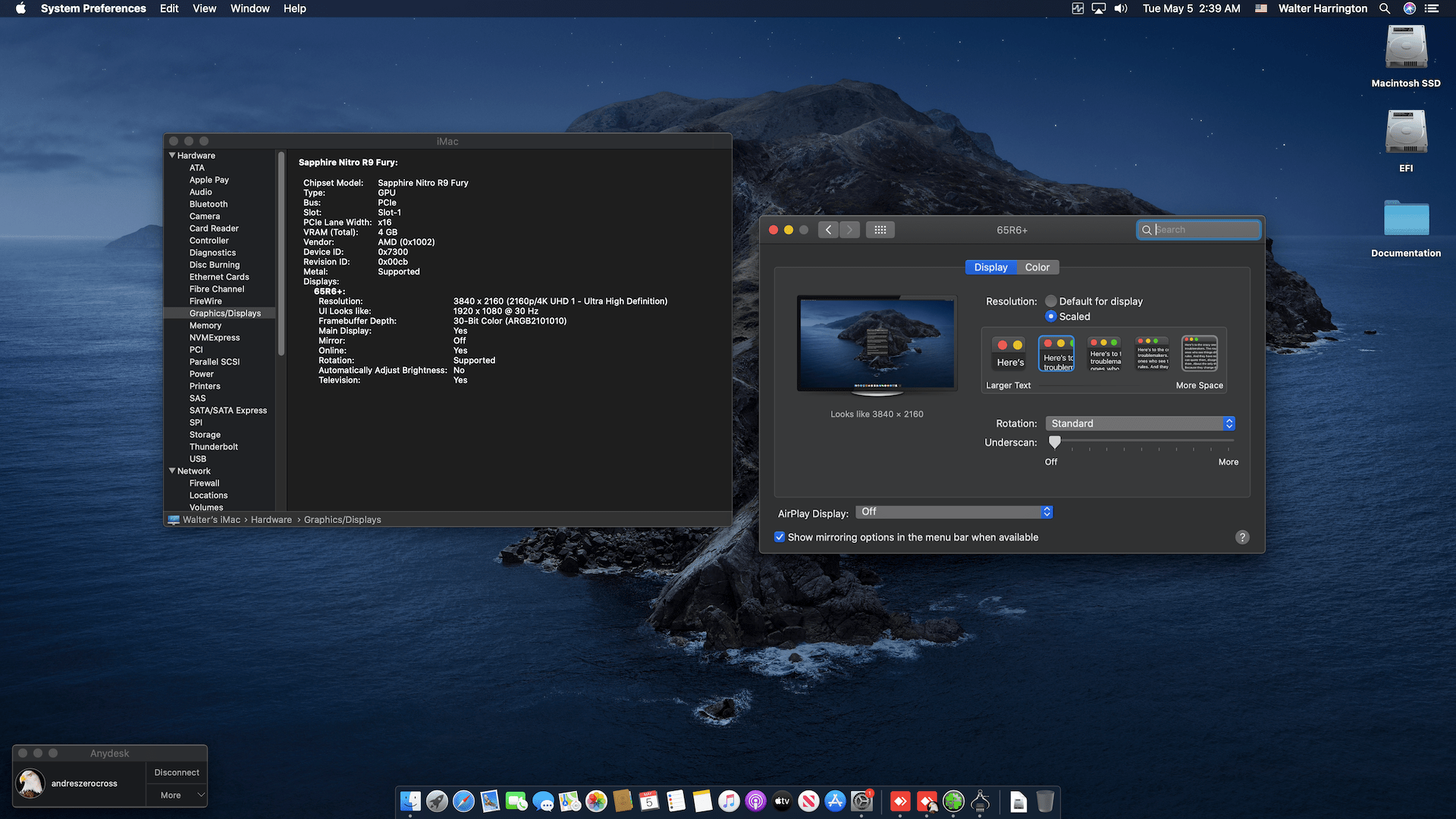The width and height of the screenshot is (1456, 819).
Task: Open the AirPlay Display dropdown
Action: 954,512
